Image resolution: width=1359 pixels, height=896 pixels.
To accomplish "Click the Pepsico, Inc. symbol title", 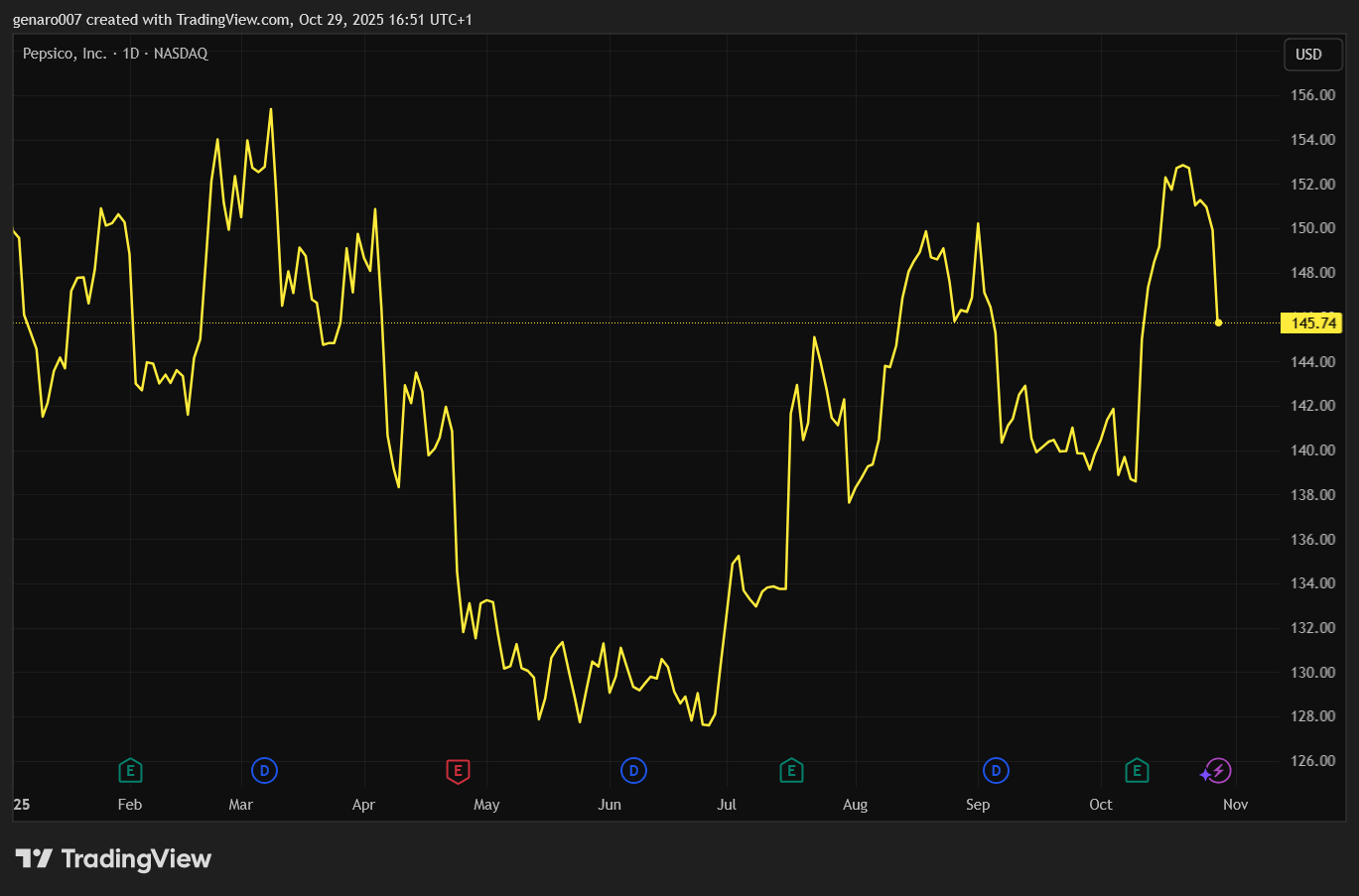I will [65, 54].
